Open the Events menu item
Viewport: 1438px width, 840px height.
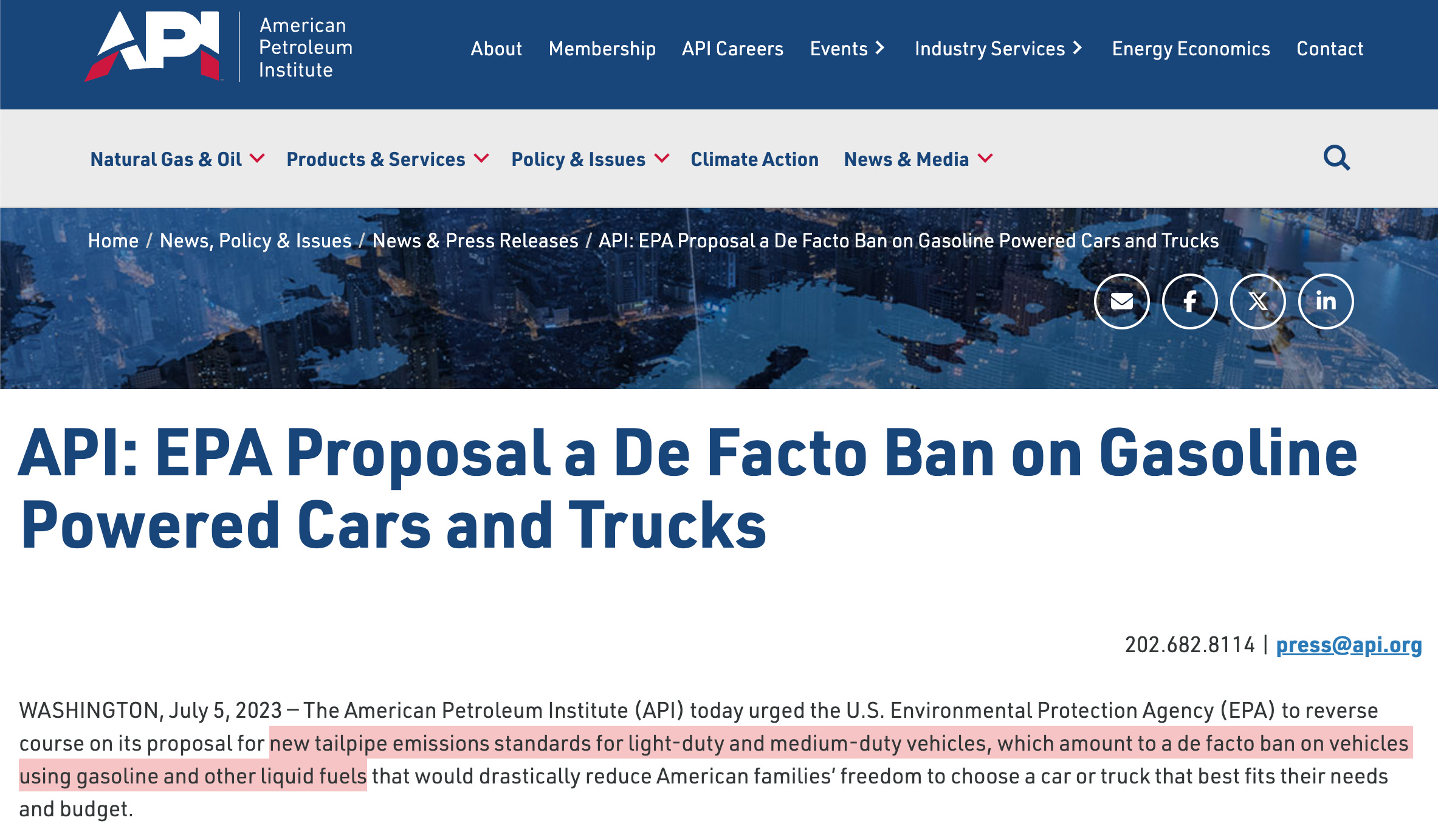(839, 48)
